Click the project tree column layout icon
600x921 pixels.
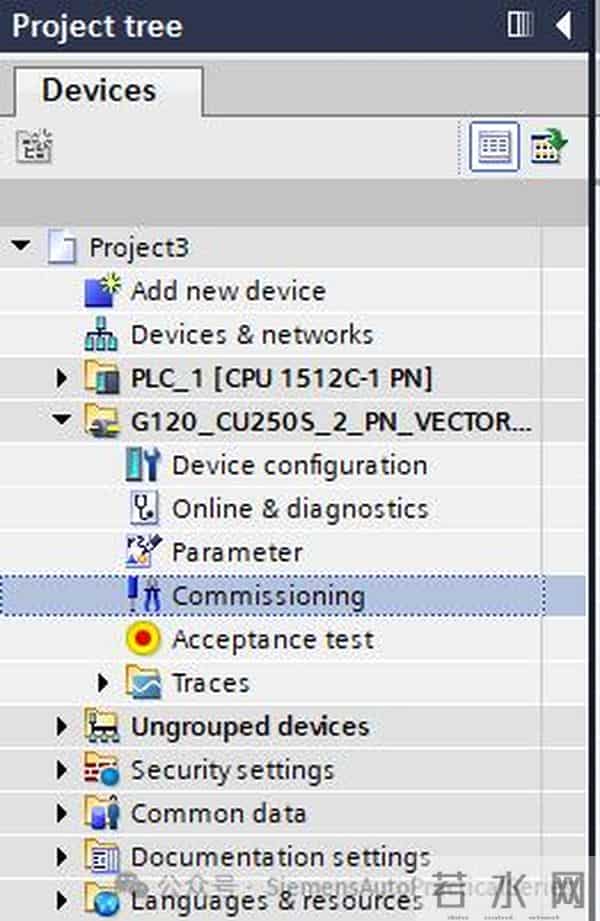pyautogui.click(x=520, y=25)
